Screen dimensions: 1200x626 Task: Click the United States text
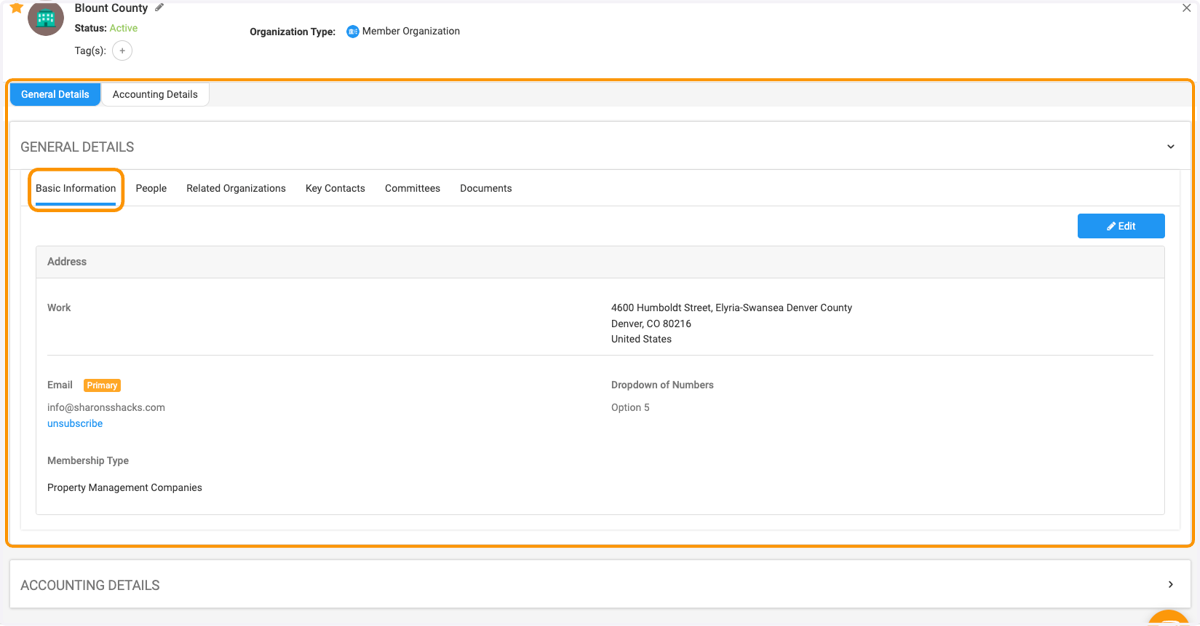(x=641, y=339)
